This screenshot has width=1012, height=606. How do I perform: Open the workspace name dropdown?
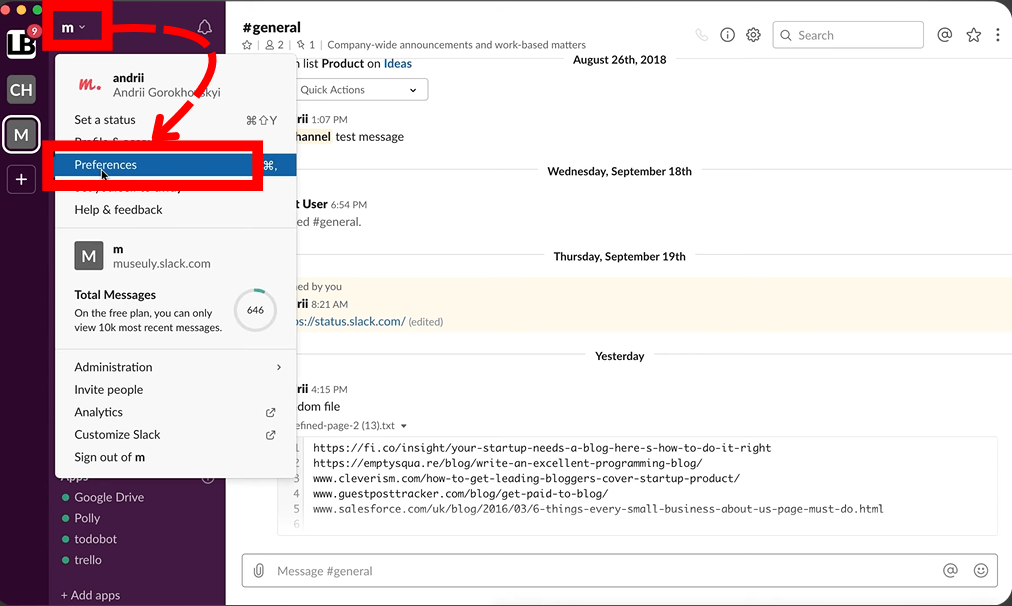pyautogui.click(x=73, y=27)
